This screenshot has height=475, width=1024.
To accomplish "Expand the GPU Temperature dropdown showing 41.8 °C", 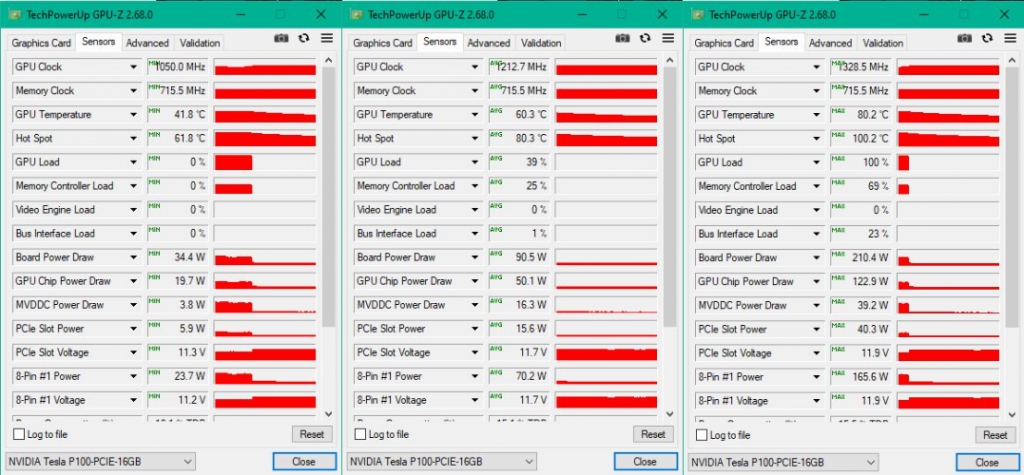I will click(133, 115).
